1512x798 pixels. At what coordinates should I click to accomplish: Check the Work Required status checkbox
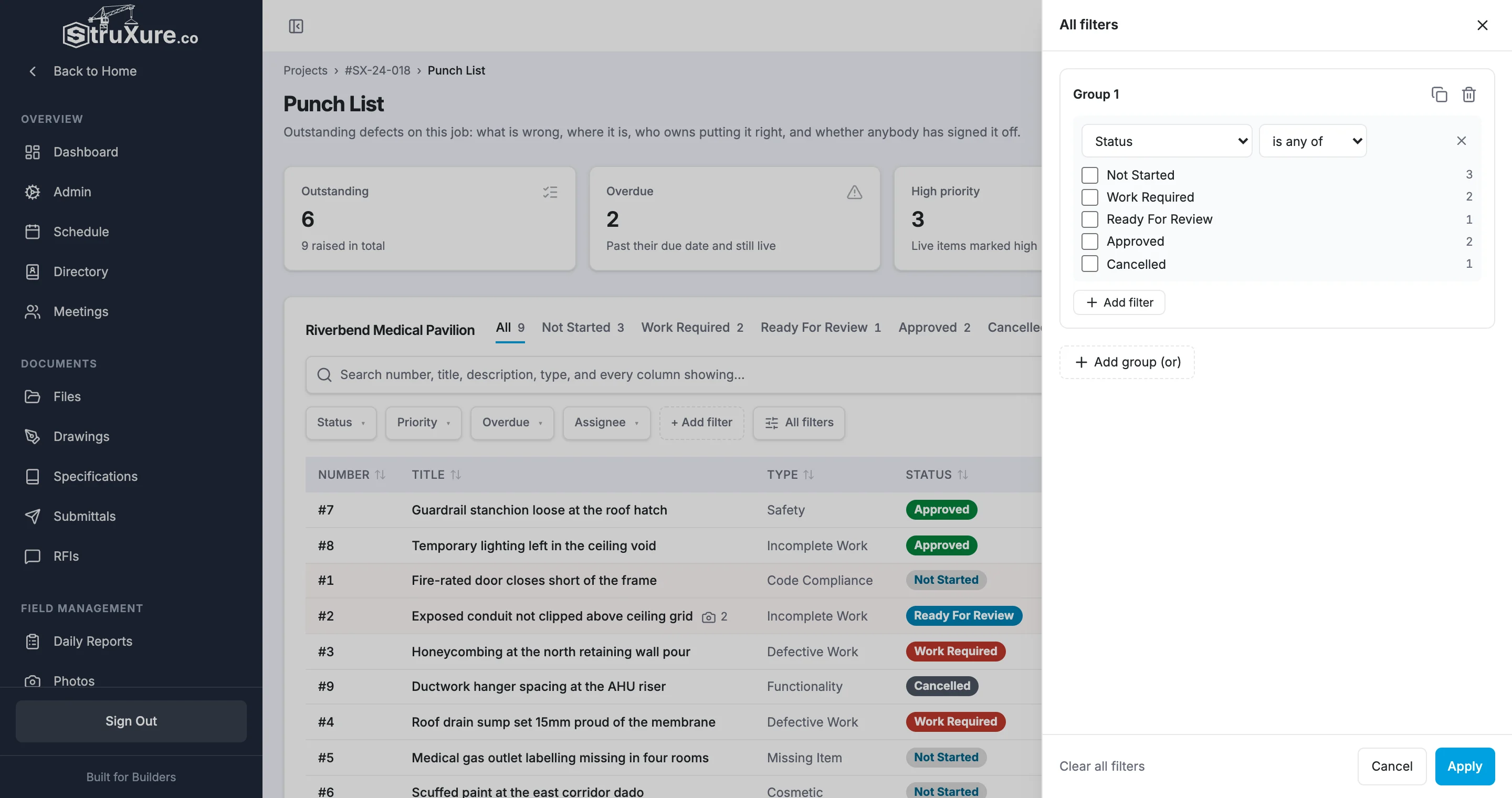click(x=1089, y=197)
